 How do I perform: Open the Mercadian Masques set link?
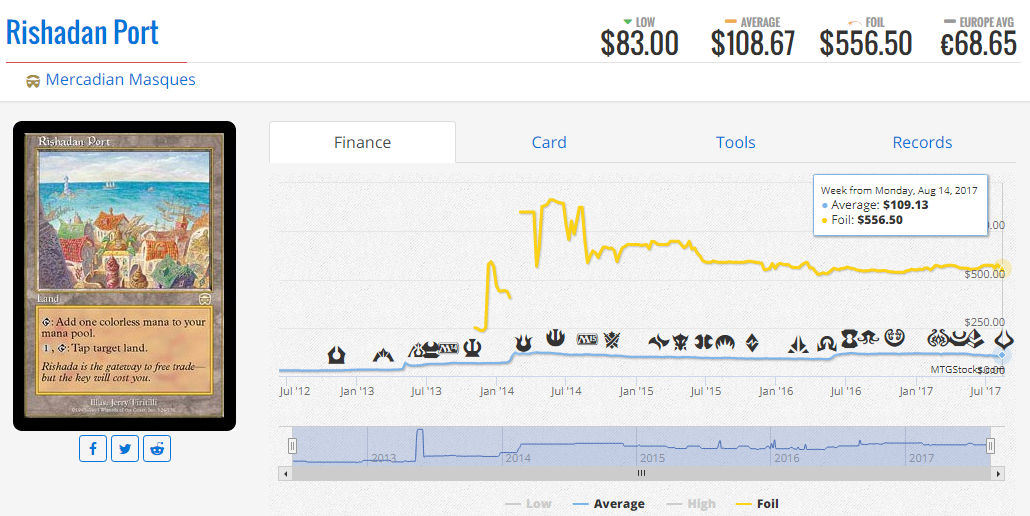point(120,79)
